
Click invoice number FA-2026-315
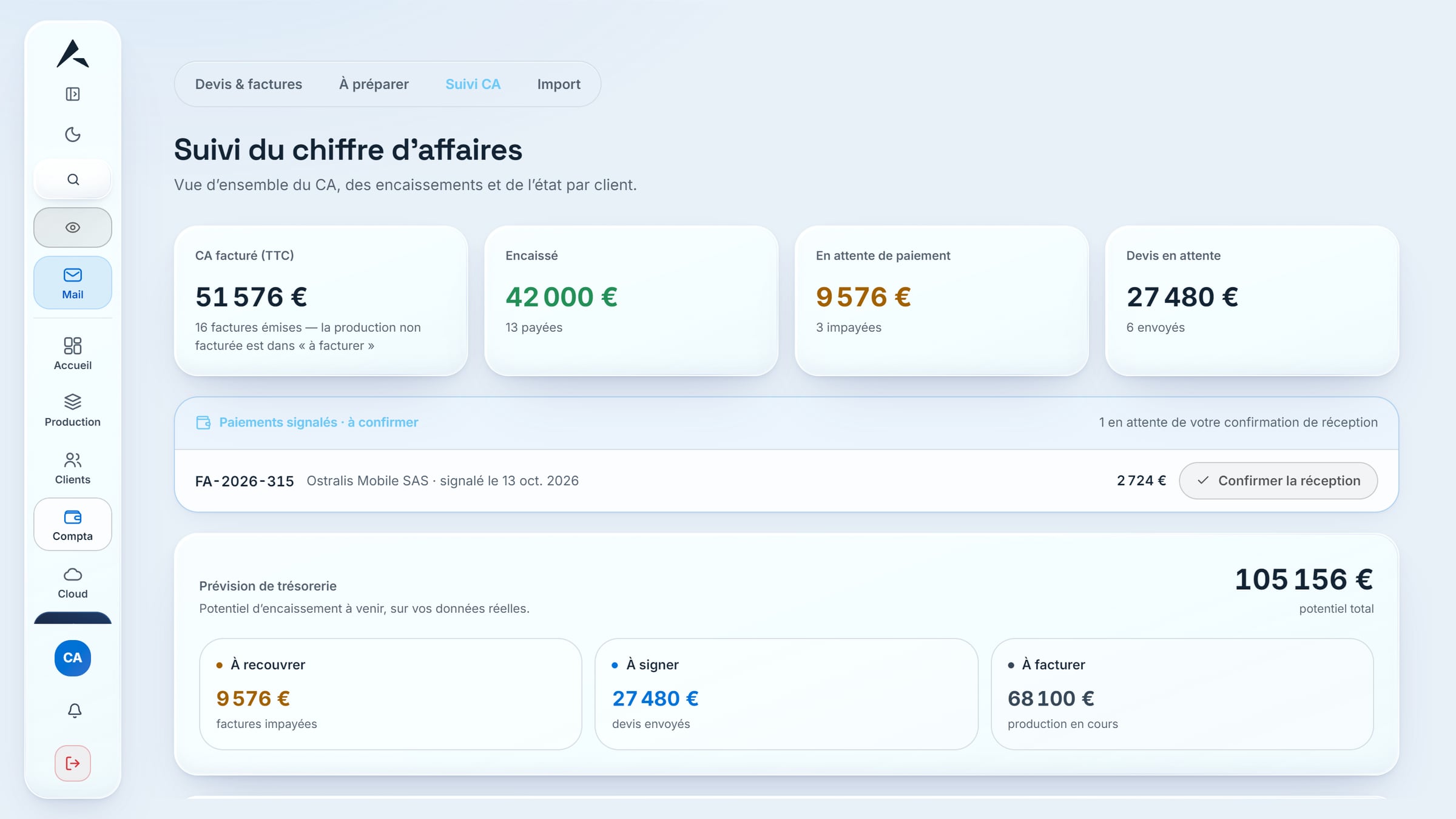[244, 481]
